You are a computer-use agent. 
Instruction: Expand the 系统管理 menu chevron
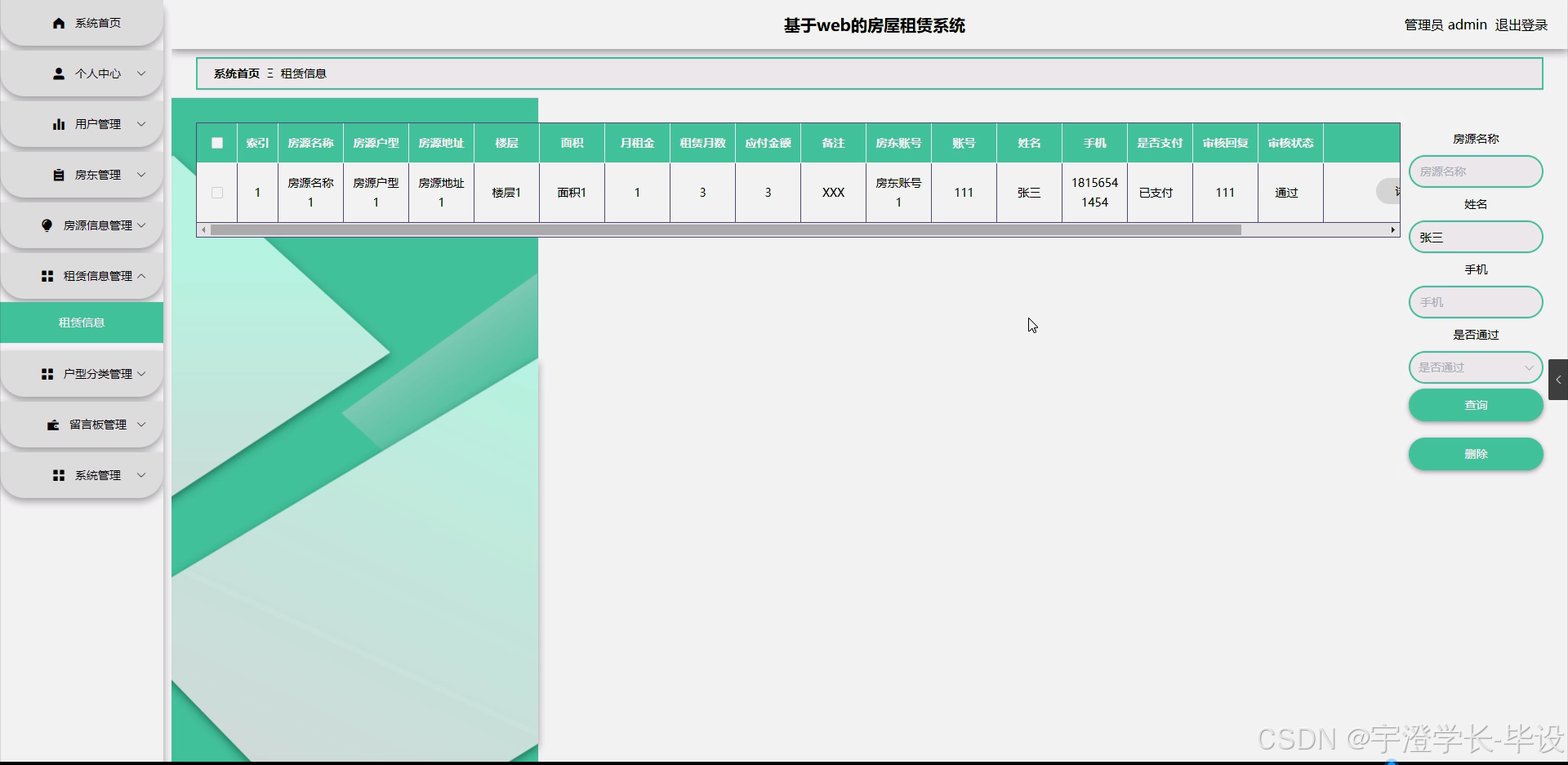click(x=141, y=475)
